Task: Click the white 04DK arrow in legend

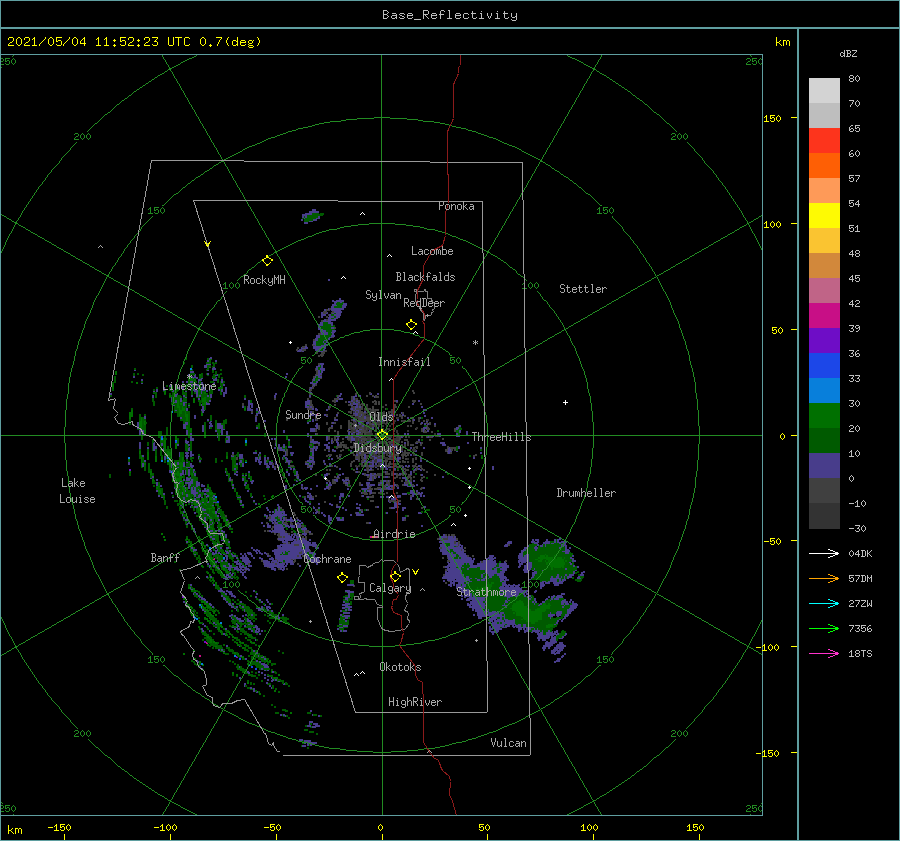Action: (824, 553)
